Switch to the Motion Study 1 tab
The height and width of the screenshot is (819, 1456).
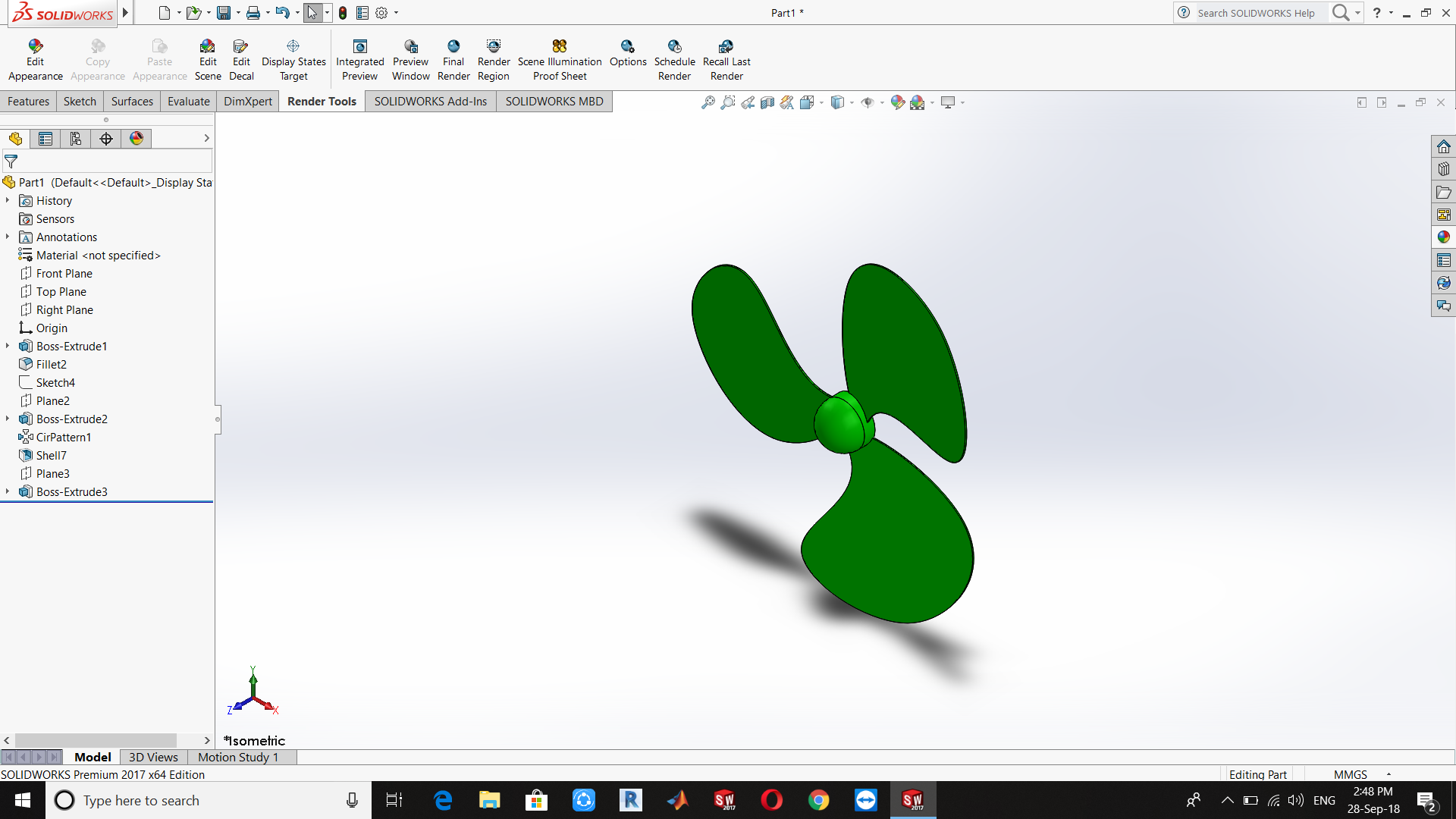238,757
